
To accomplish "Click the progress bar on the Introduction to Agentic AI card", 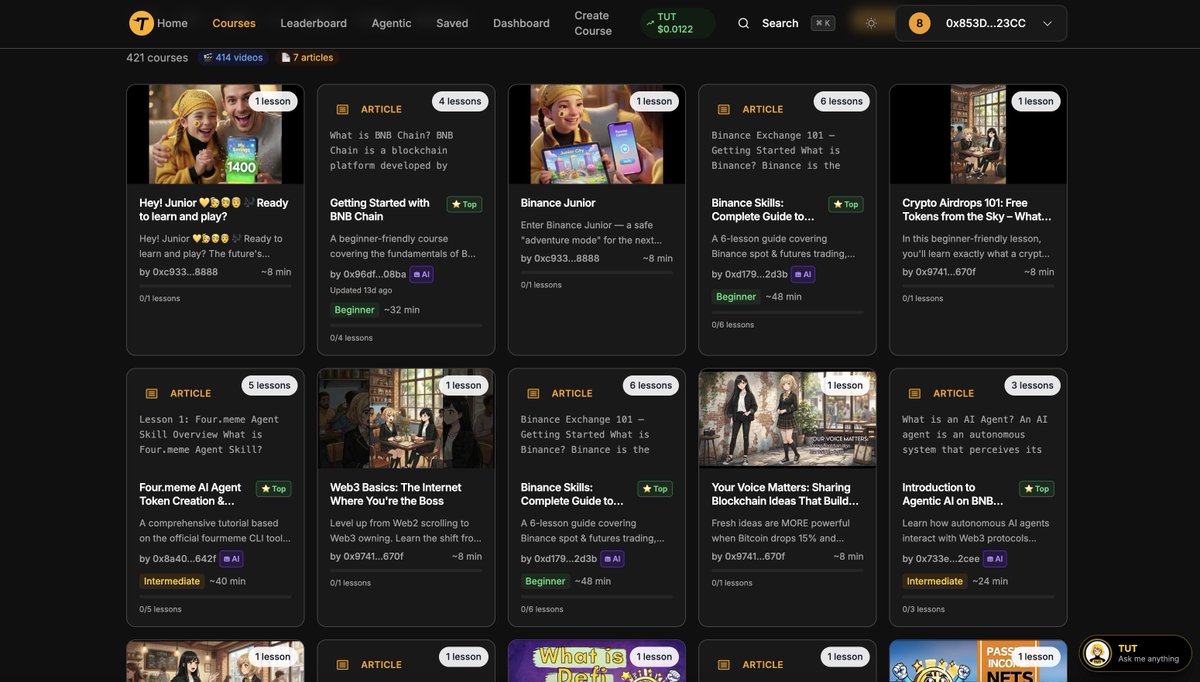I will coord(978,597).
